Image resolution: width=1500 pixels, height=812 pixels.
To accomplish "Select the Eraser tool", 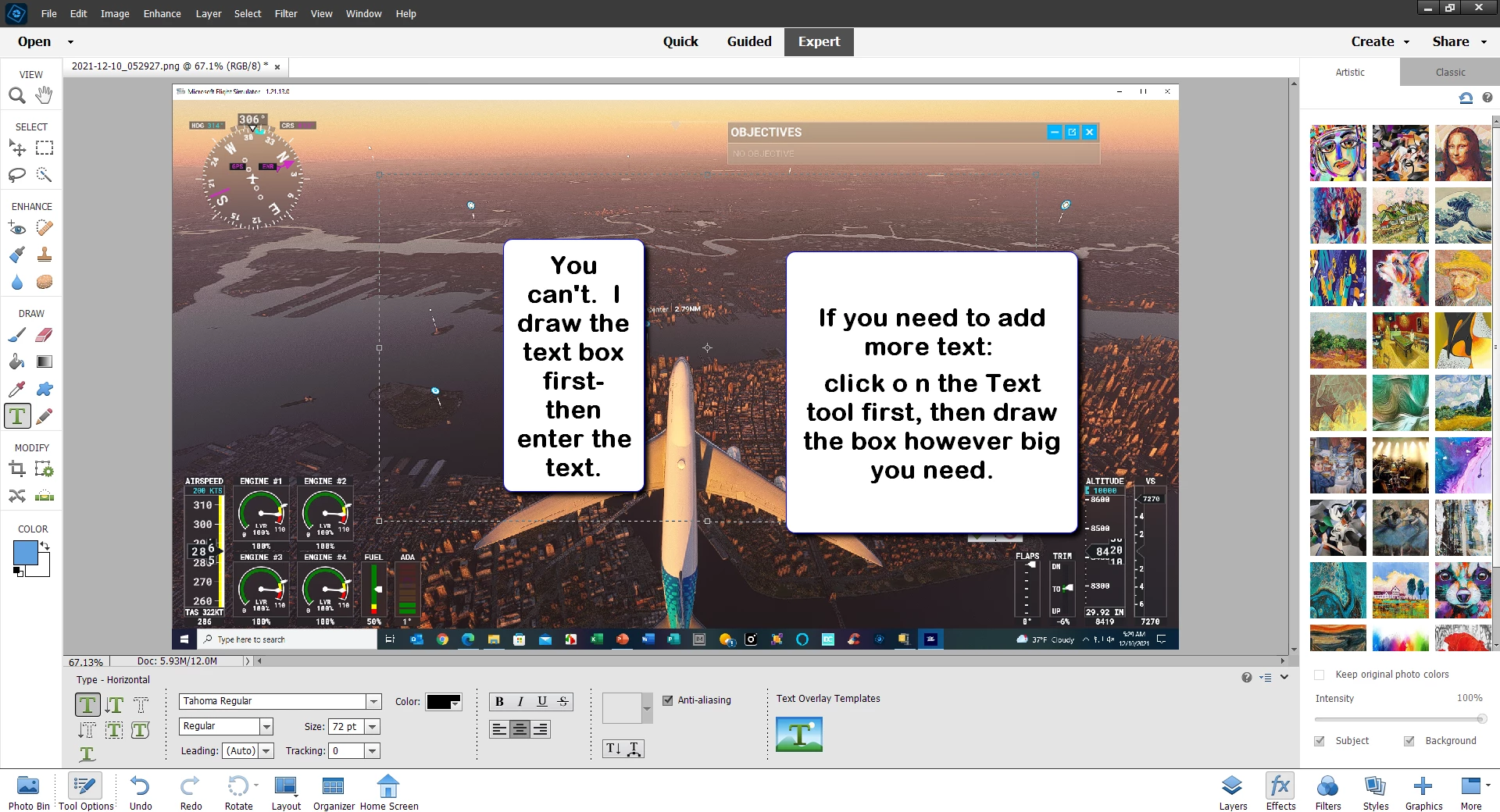I will tap(45, 335).
